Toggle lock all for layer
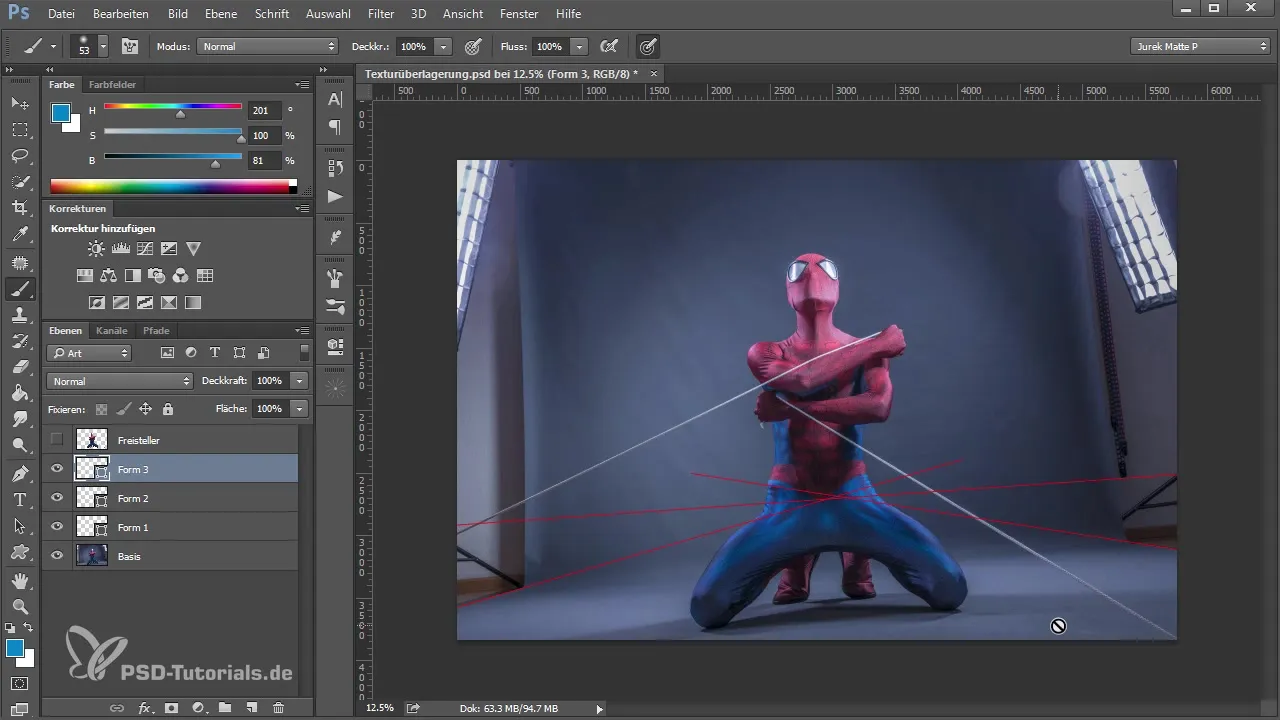 [168, 409]
